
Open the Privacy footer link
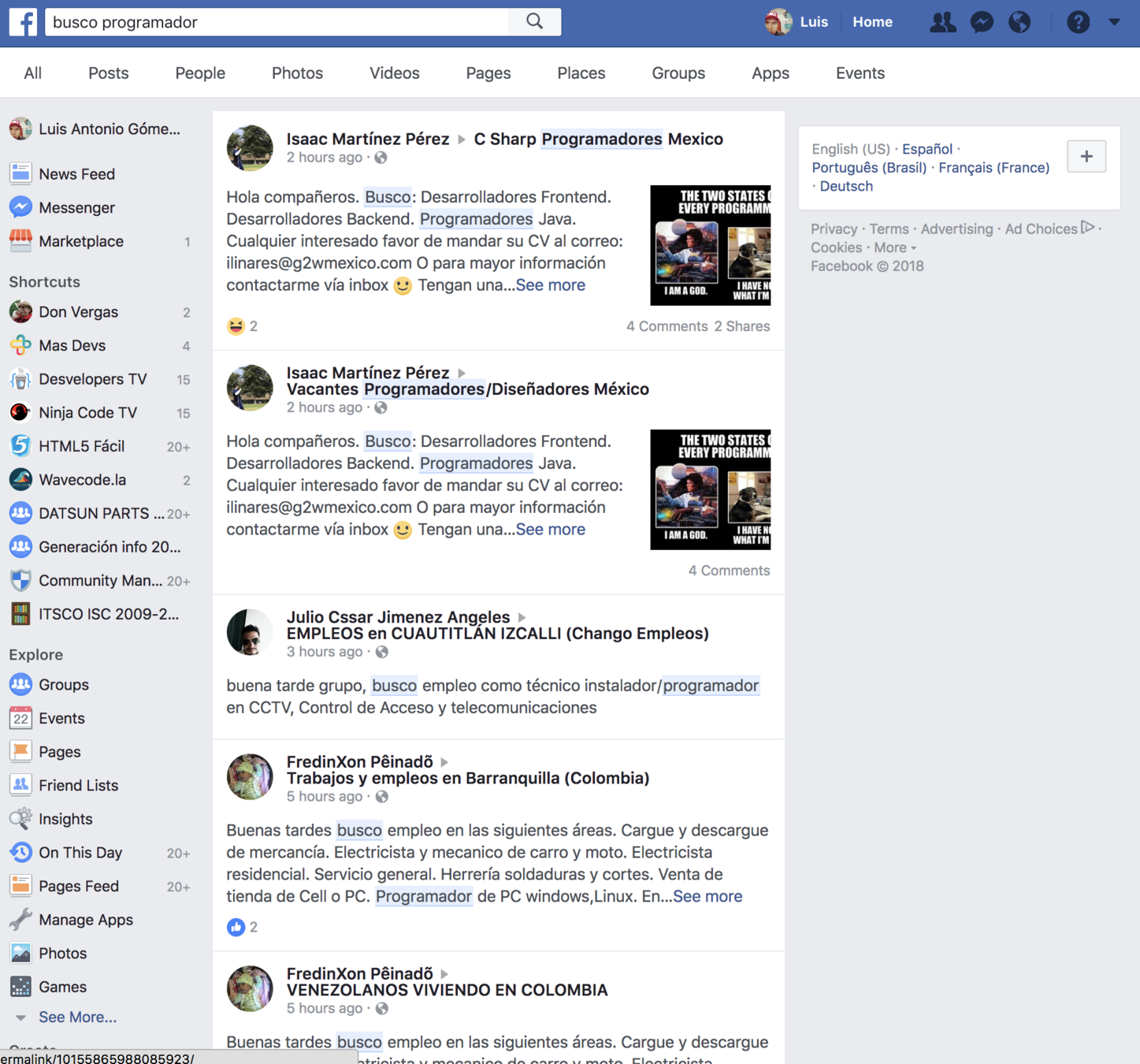tap(834, 229)
